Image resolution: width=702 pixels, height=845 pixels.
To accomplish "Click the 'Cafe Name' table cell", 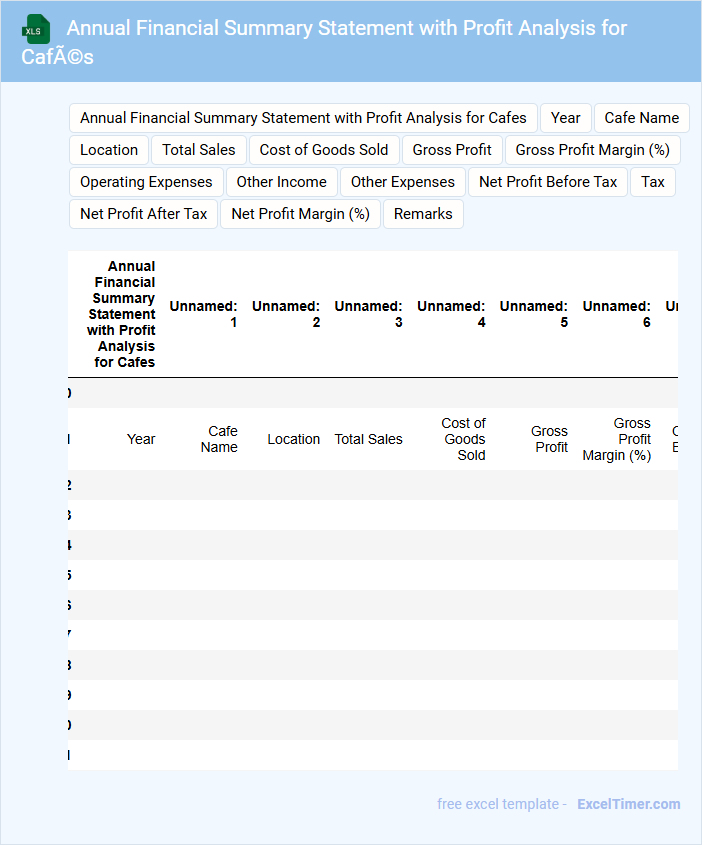I will pos(219,439).
